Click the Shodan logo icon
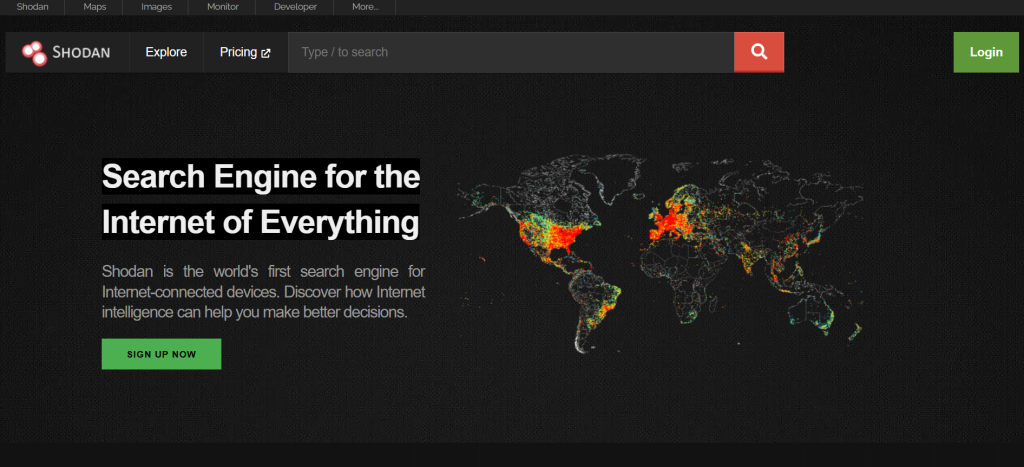Viewport: 1024px width, 467px height. point(34,53)
